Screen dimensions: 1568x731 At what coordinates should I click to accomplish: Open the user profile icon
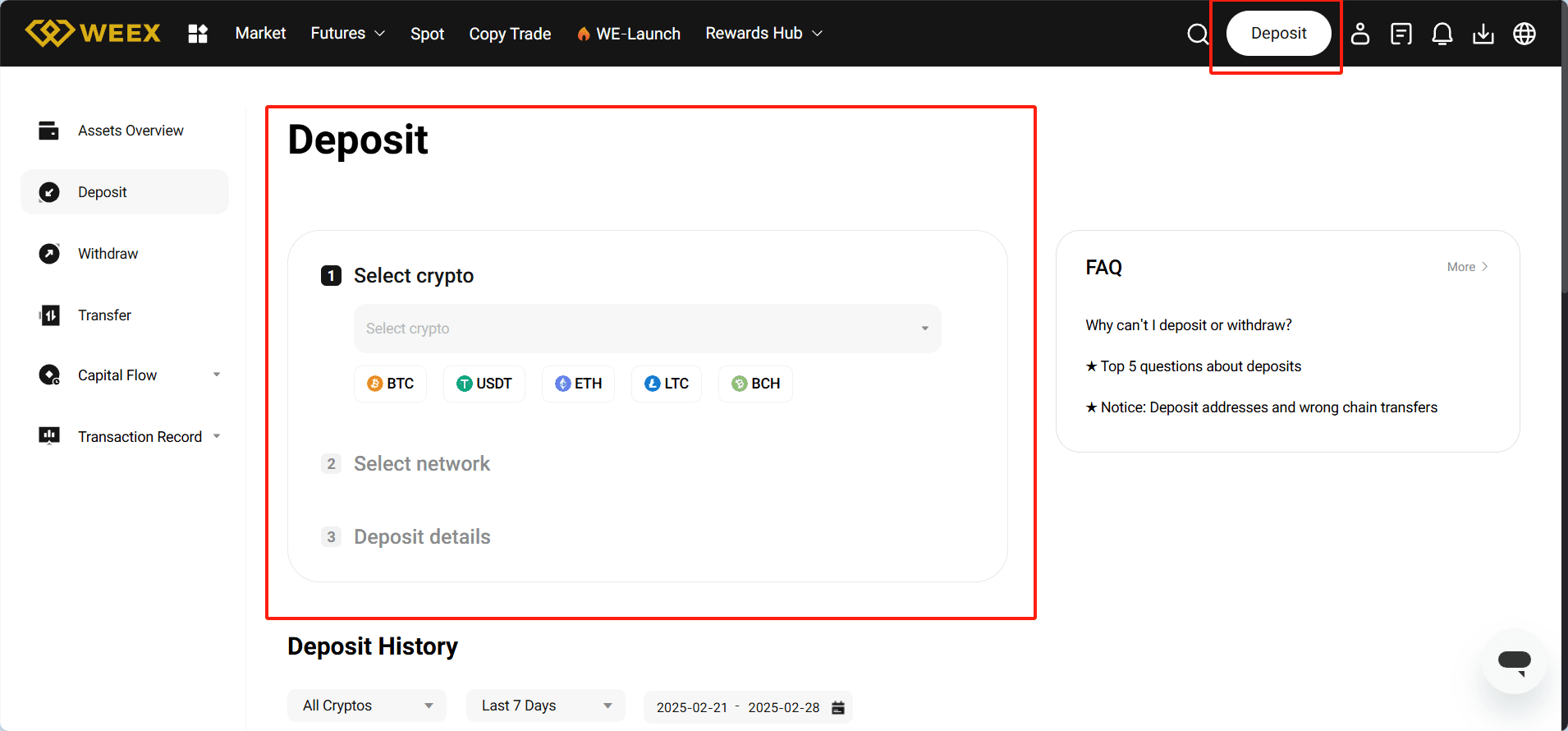tap(1360, 34)
